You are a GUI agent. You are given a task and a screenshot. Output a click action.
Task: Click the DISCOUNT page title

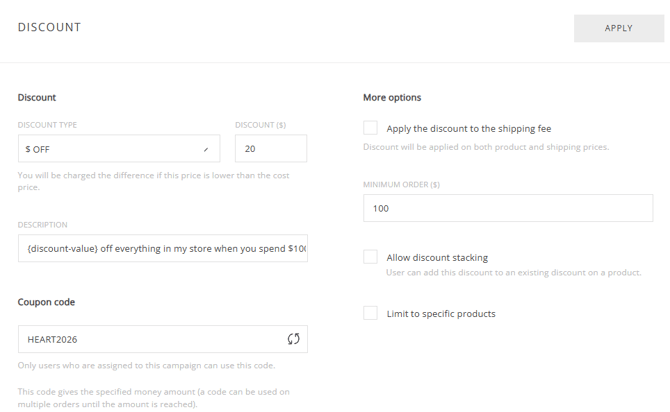[49, 28]
